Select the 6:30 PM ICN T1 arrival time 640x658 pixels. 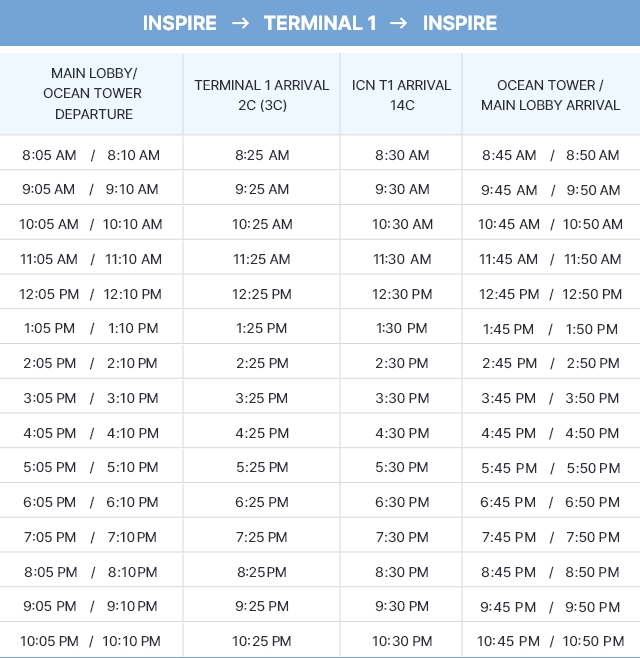(x=402, y=502)
